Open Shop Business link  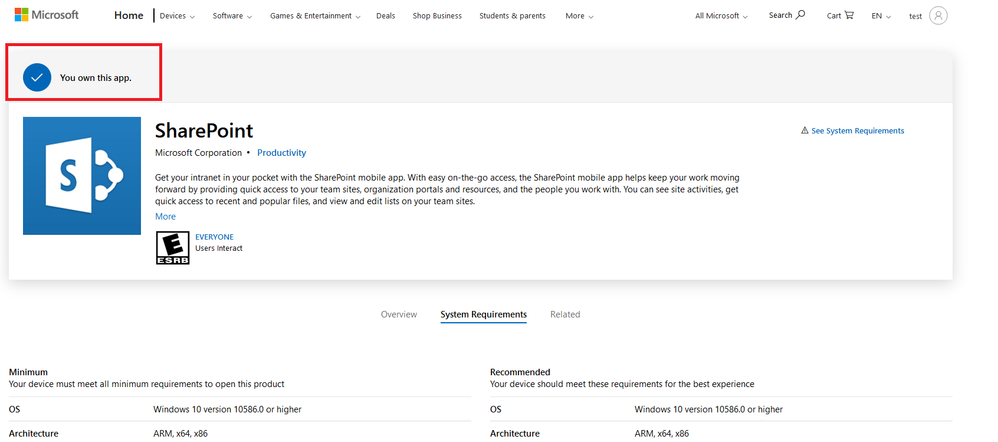[437, 16]
